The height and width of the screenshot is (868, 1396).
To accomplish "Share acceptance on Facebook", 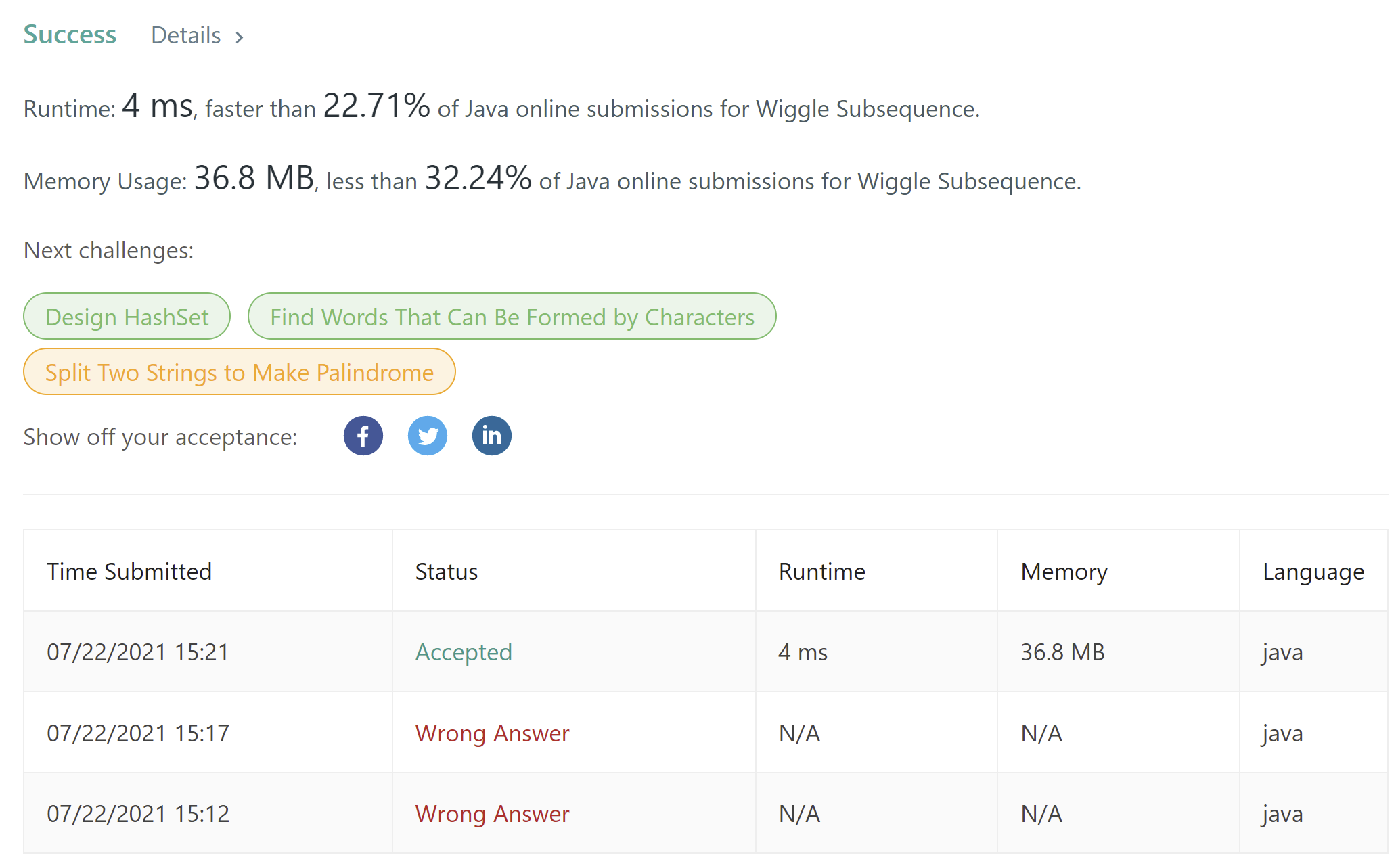I will [x=363, y=436].
